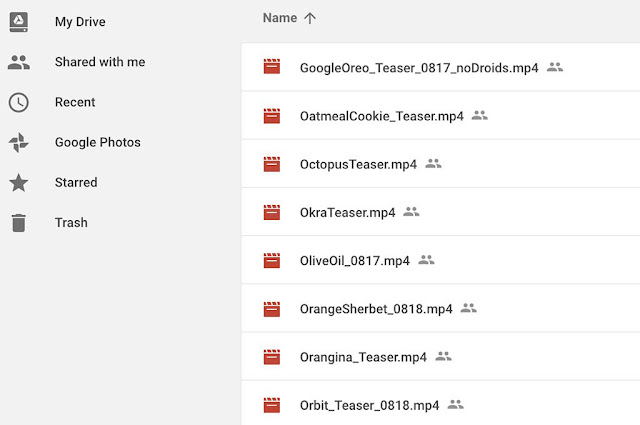Click shared people icon beside OatmealCookie_Teaser.mp4
Screen dimensions: 640x425
[480, 116]
